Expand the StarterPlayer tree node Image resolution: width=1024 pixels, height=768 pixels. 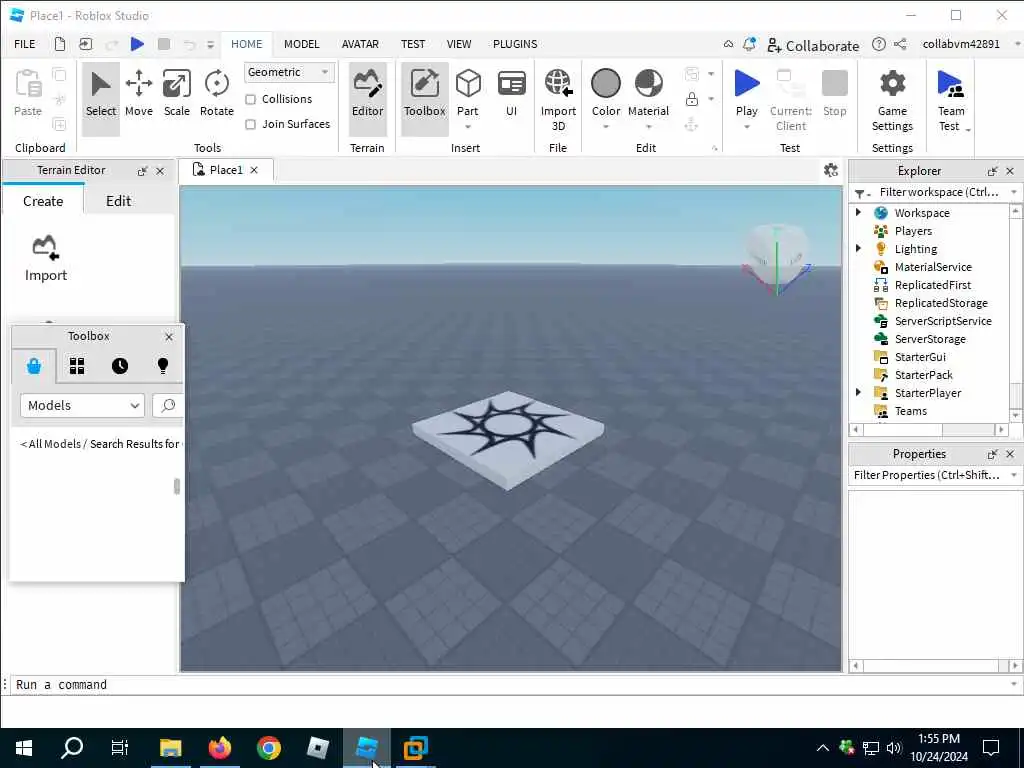point(858,392)
